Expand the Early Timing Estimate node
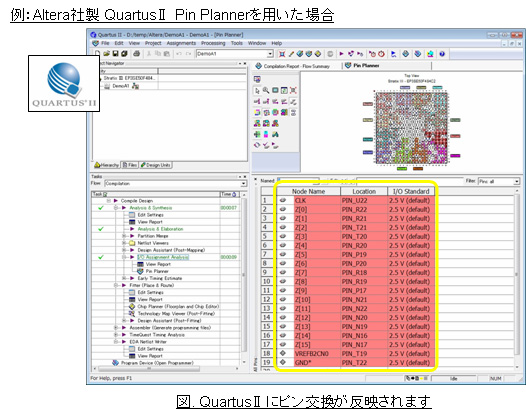The image size is (526, 416). [124, 278]
